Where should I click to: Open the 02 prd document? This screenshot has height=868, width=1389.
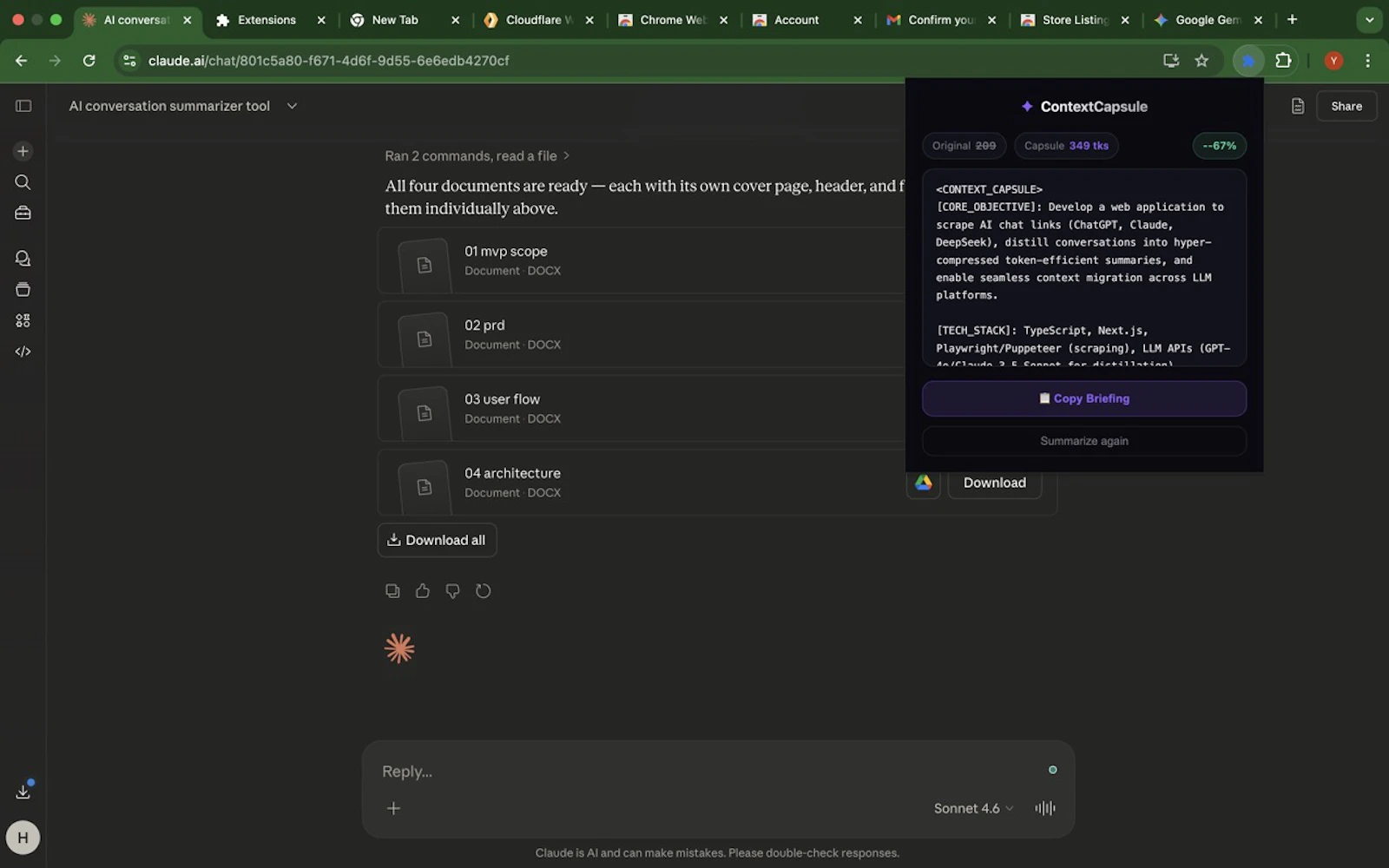pos(642,334)
